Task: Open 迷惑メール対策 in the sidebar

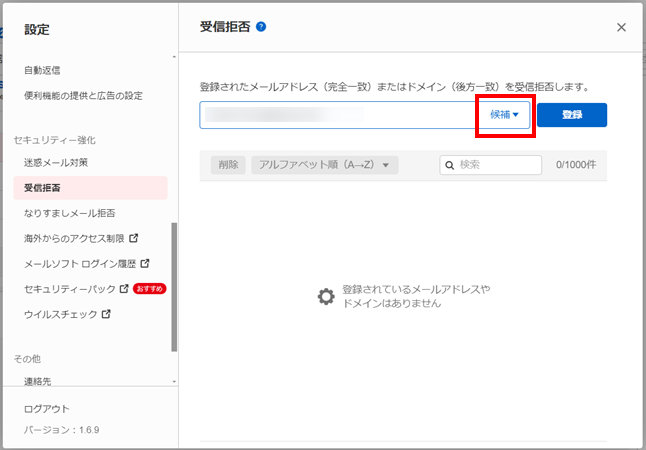Action: 56,162
